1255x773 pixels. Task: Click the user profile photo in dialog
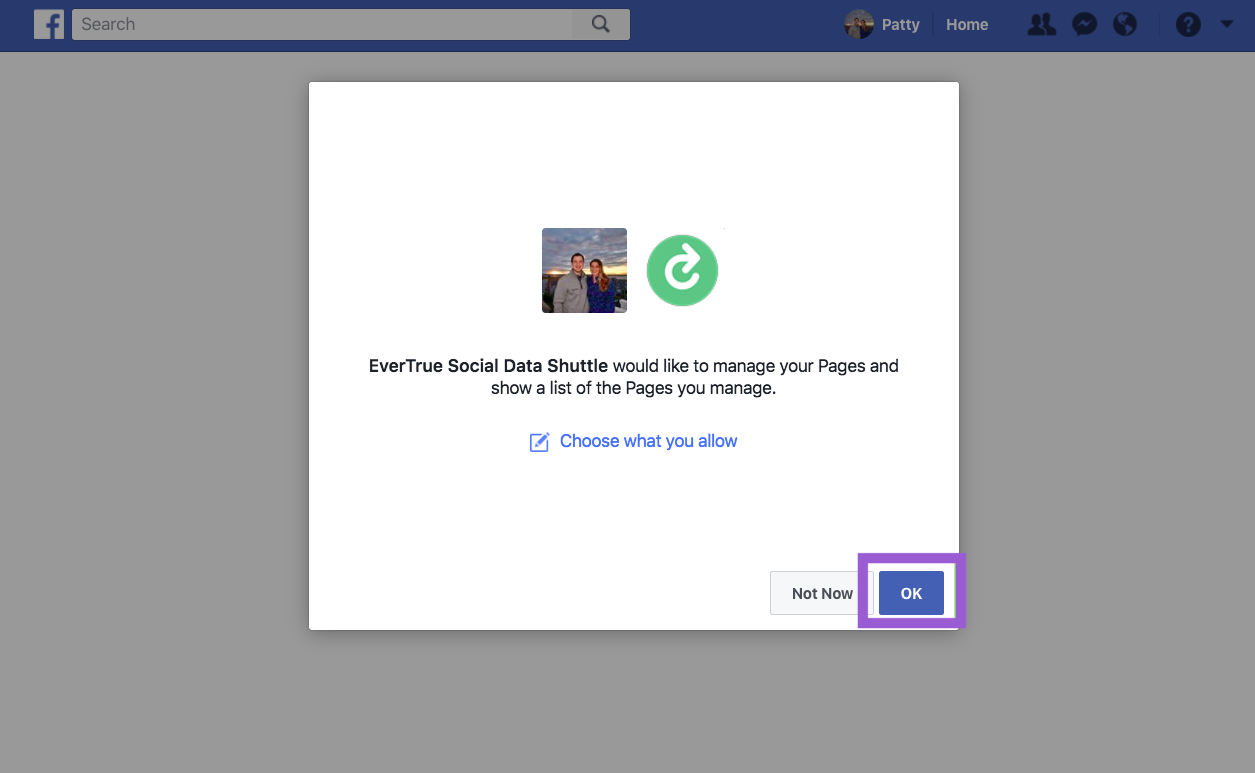584,270
